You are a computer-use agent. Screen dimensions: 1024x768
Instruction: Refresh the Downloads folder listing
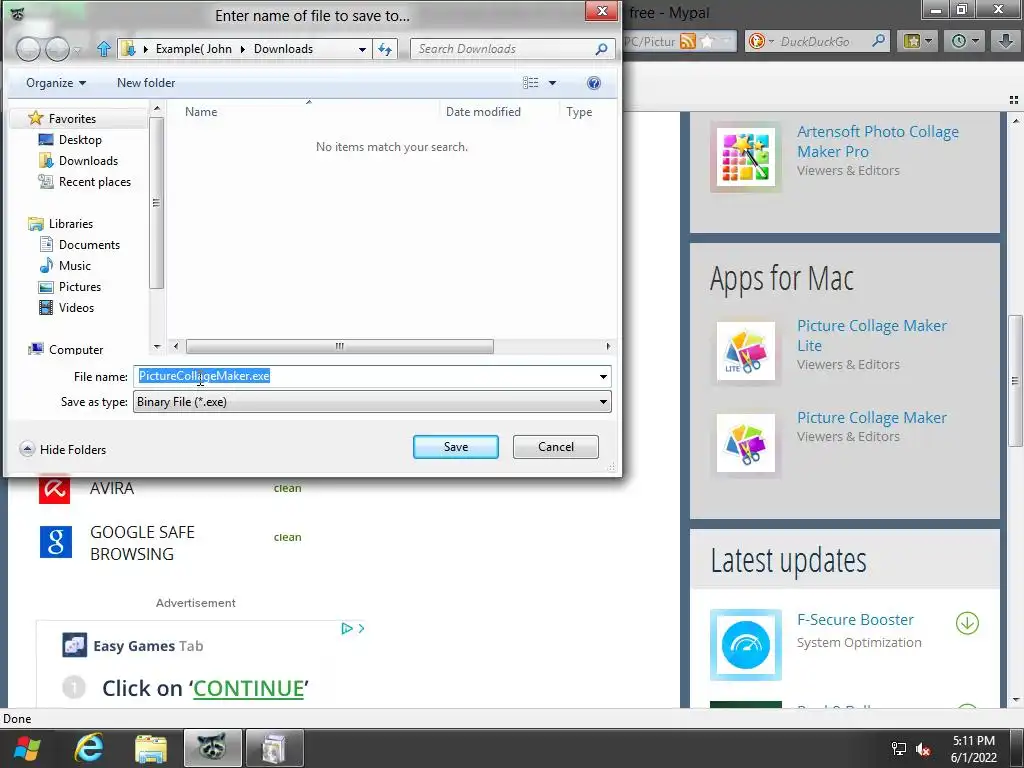pos(385,49)
